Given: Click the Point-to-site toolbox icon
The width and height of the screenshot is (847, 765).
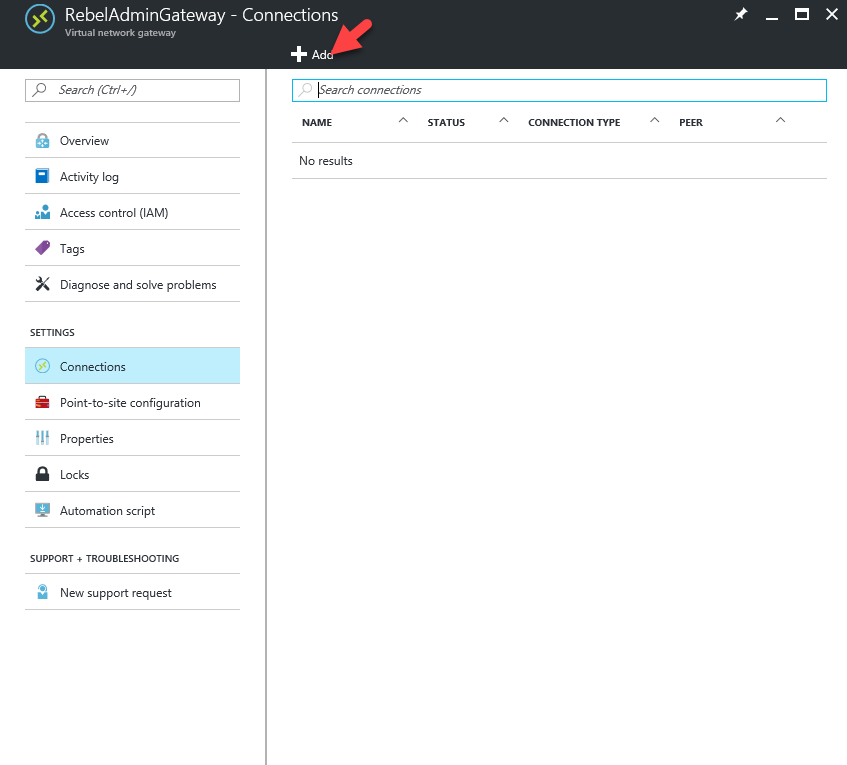Looking at the screenshot, I should pyautogui.click(x=42, y=402).
